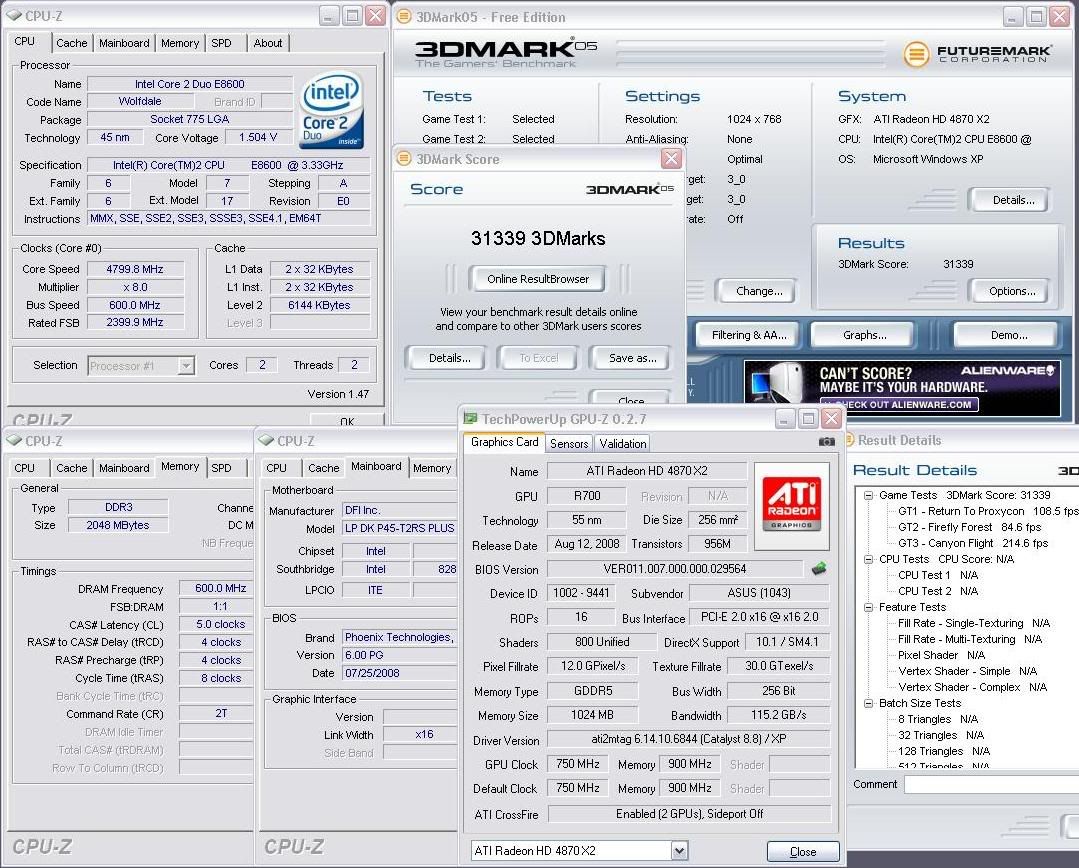The width and height of the screenshot is (1079, 868).
Task: Collapse the Batch Size Tests tree node
Action: [868, 703]
